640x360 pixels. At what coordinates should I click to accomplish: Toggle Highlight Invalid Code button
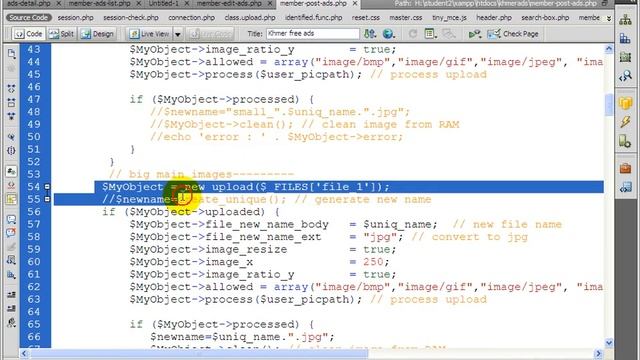[11, 185]
